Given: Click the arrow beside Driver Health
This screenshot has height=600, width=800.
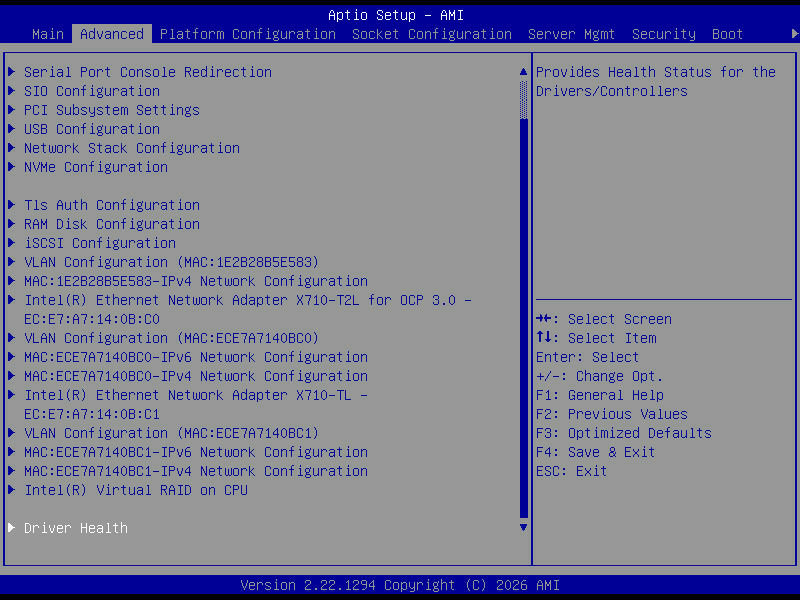Looking at the screenshot, I should [x=11, y=528].
